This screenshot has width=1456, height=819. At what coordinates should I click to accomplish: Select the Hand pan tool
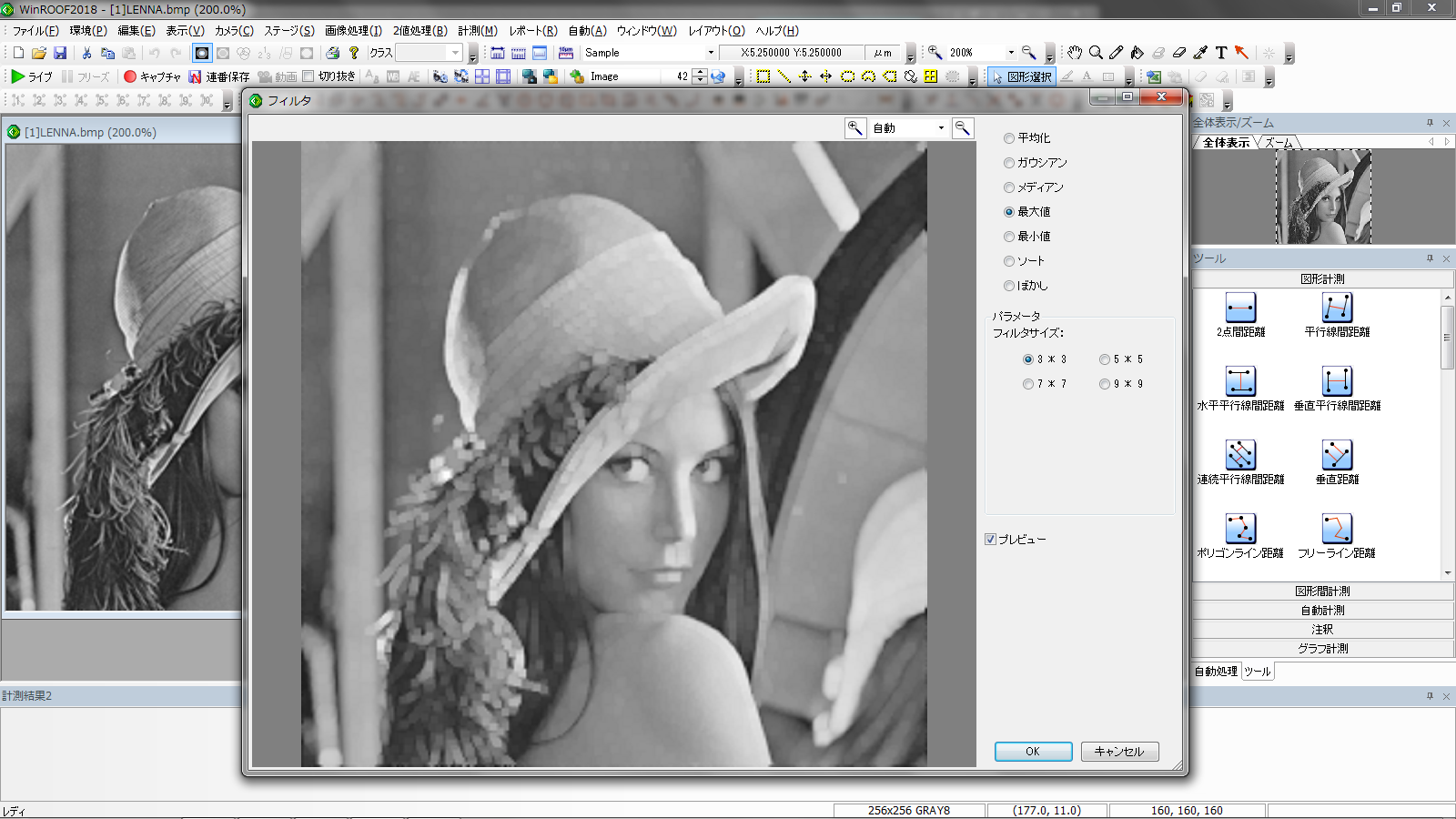[1075, 53]
